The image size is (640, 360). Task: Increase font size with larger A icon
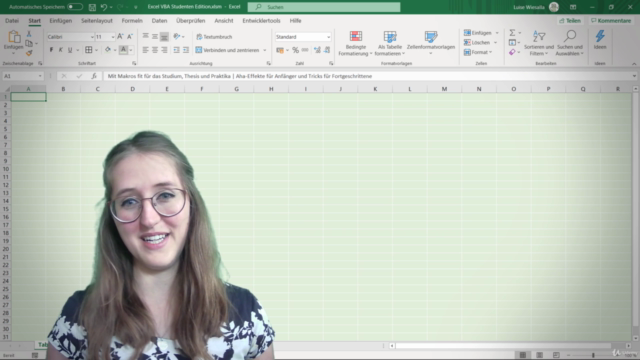pos(120,37)
